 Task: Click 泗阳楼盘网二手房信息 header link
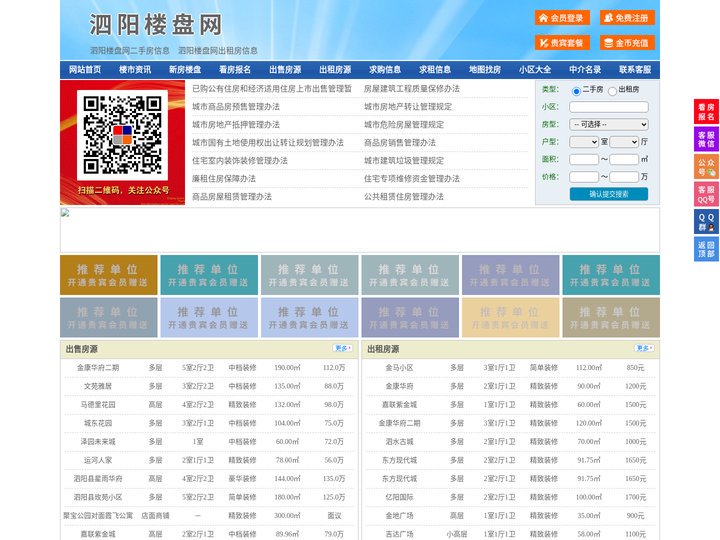coord(130,51)
